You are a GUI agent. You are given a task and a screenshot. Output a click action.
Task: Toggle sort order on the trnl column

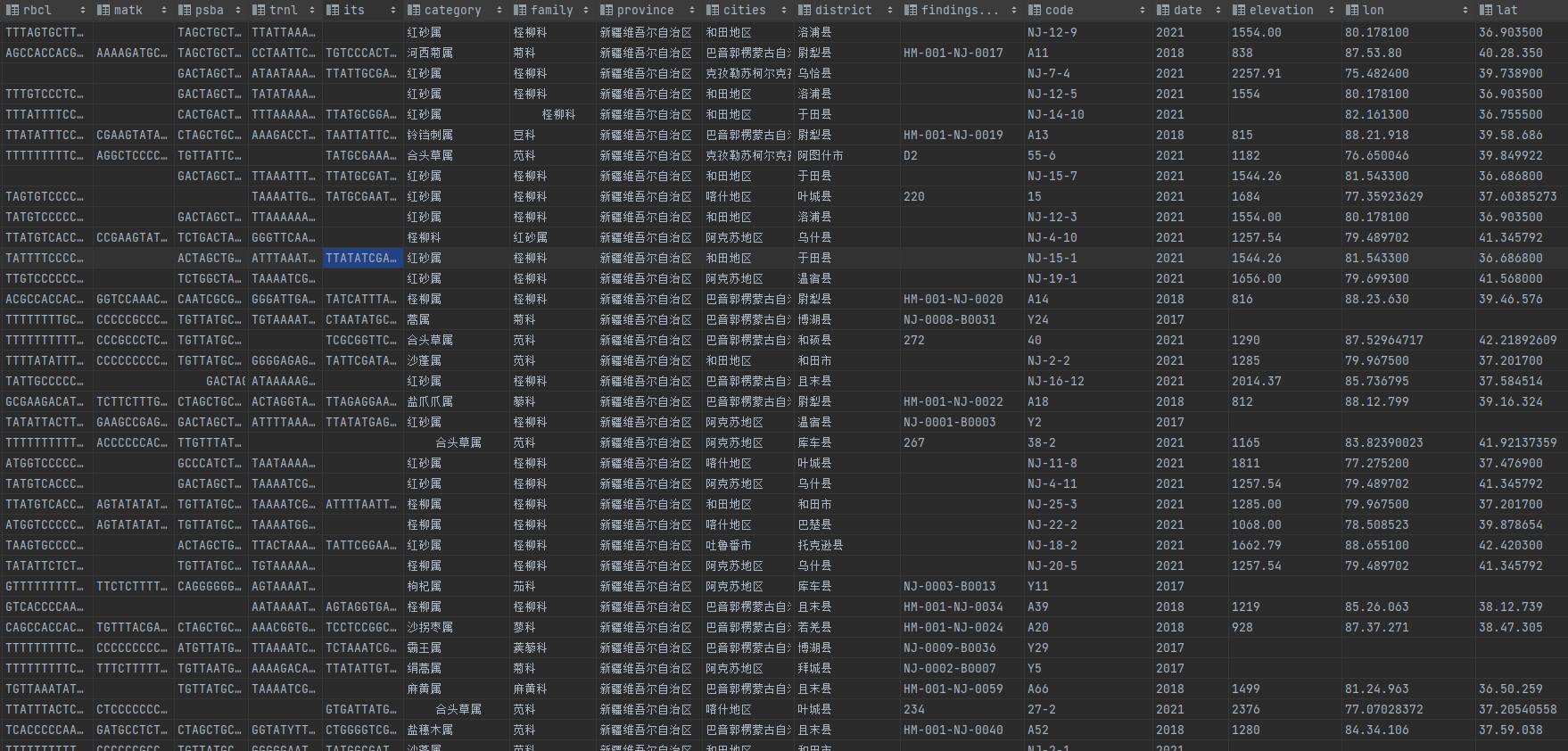[x=311, y=10]
